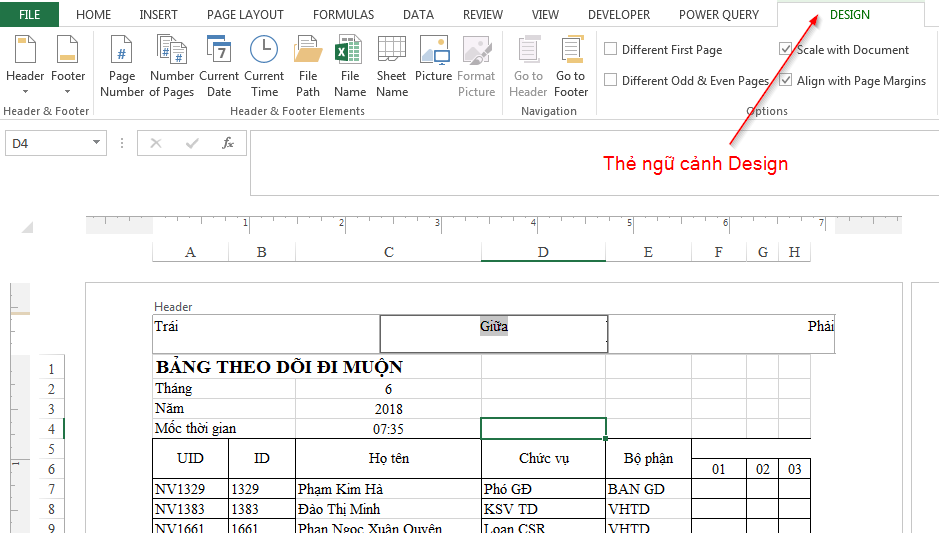This screenshot has height=533, width=939.
Task: Insert Picture into header
Action: point(434,59)
